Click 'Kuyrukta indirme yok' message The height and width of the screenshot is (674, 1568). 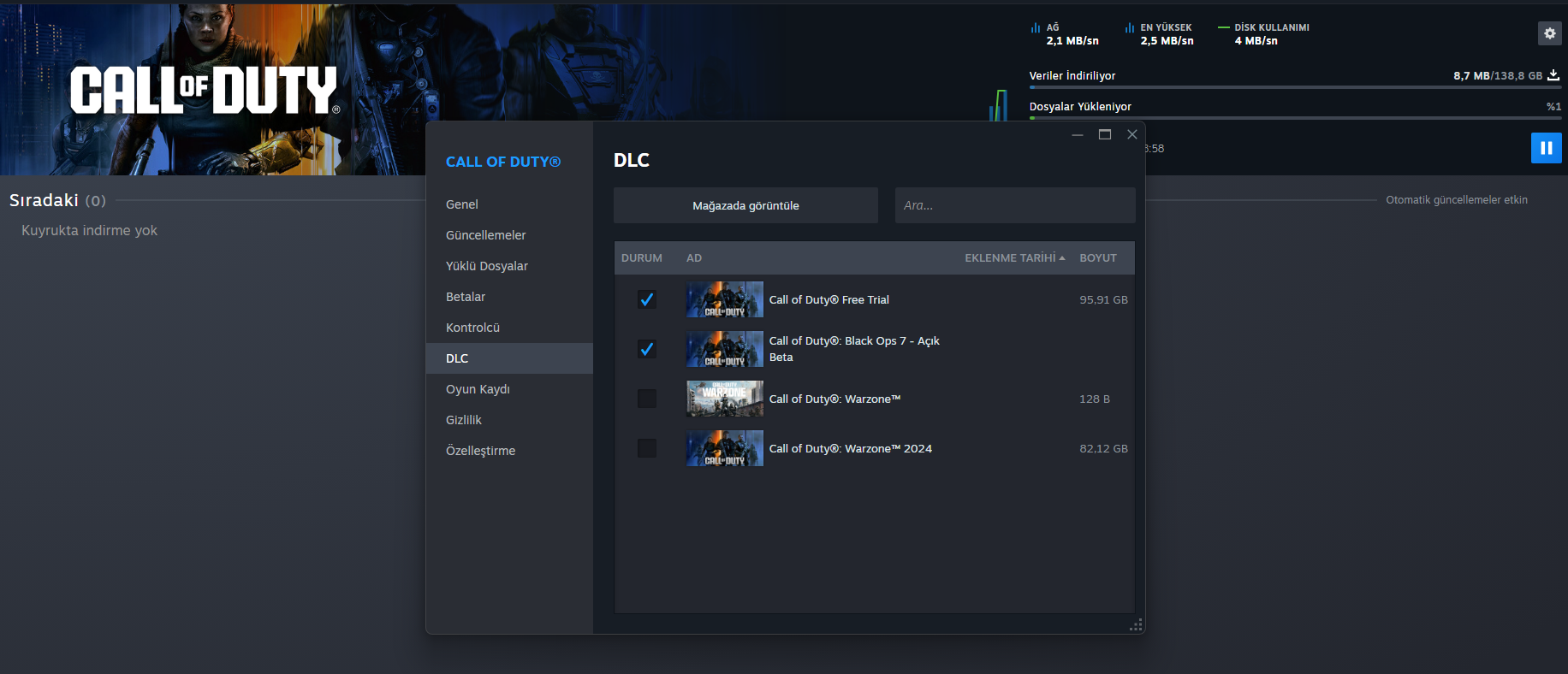coord(90,230)
